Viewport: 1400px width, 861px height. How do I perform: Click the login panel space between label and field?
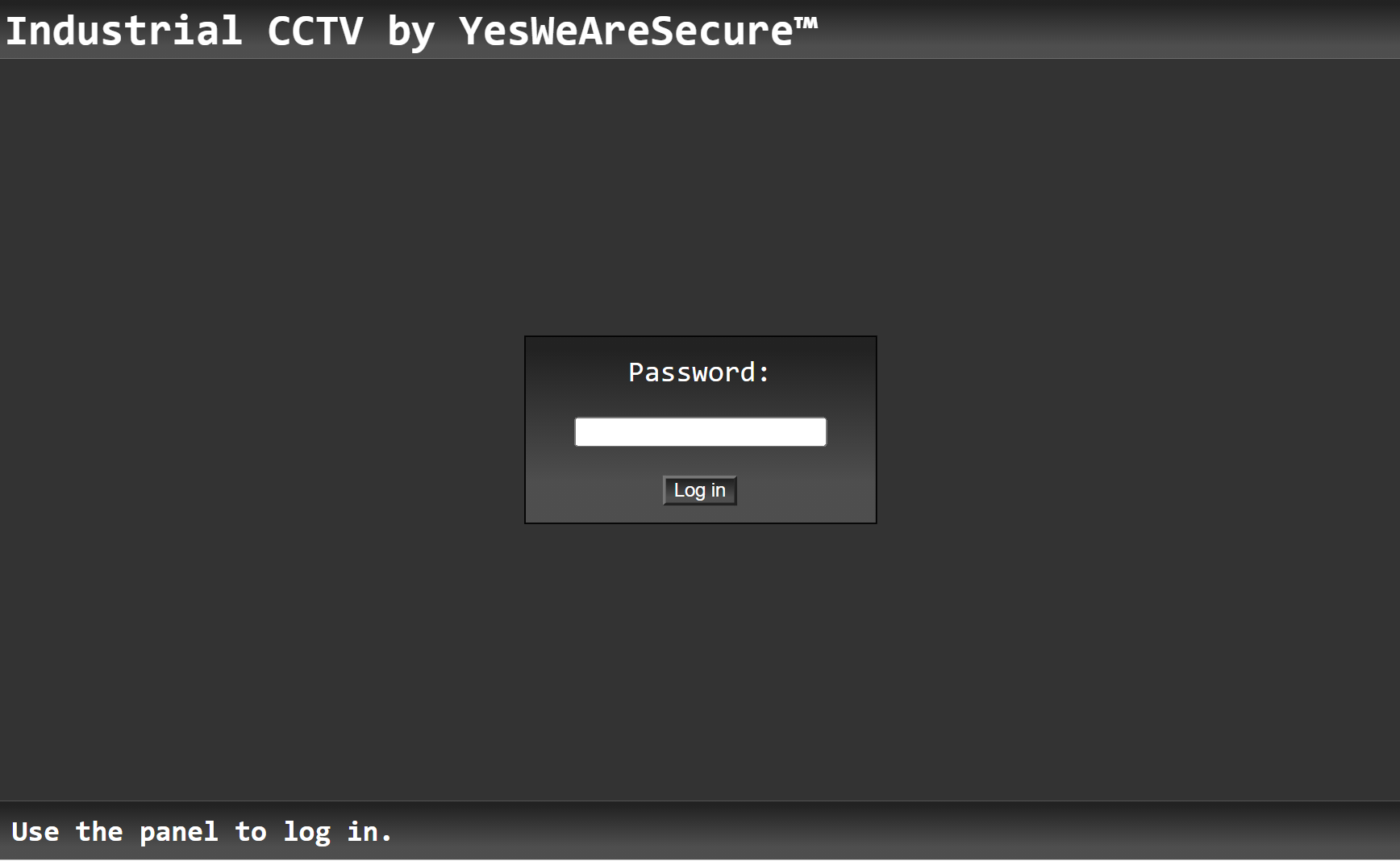coord(700,401)
